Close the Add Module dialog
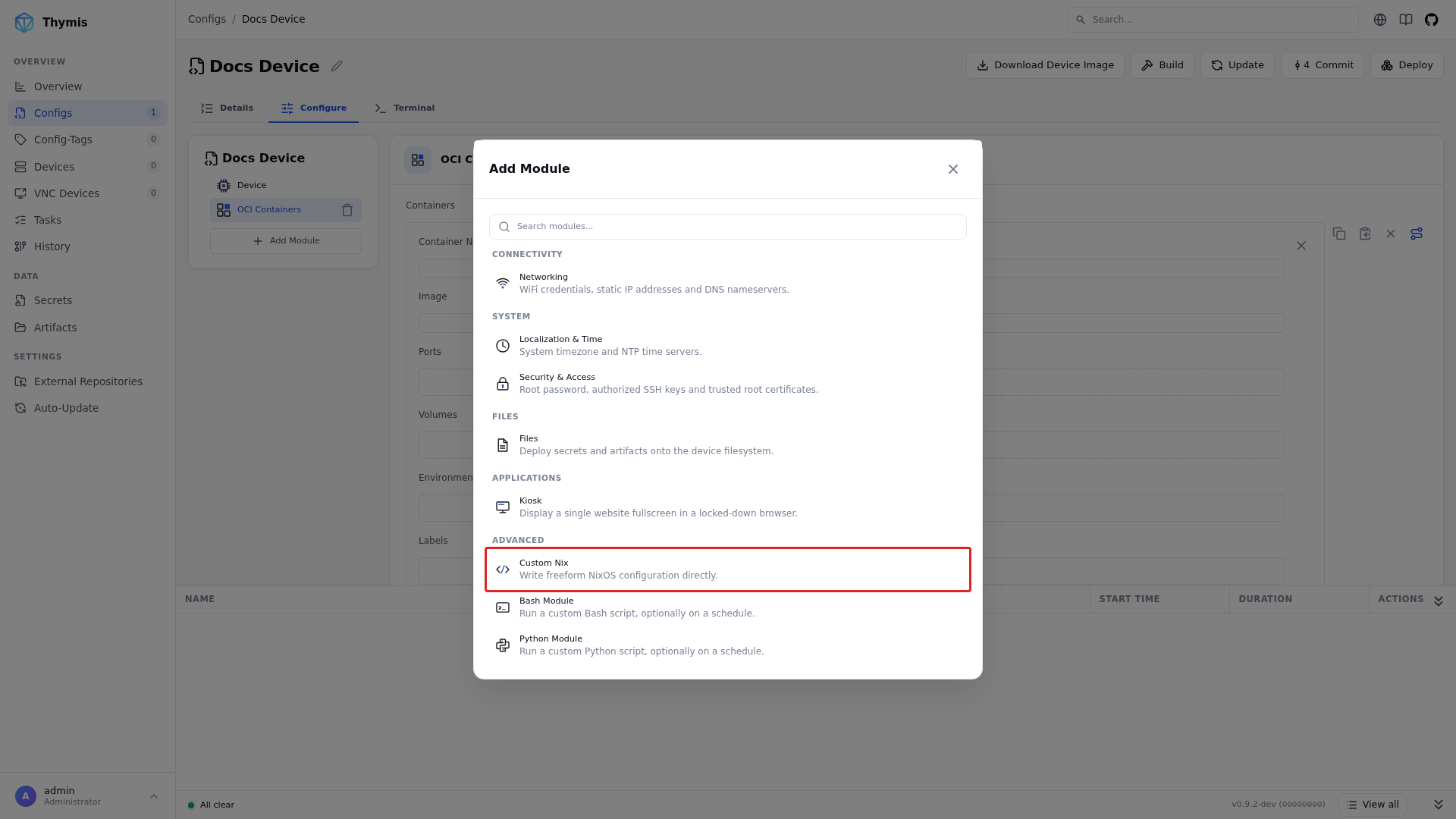The height and width of the screenshot is (819, 1456). point(953,169)
